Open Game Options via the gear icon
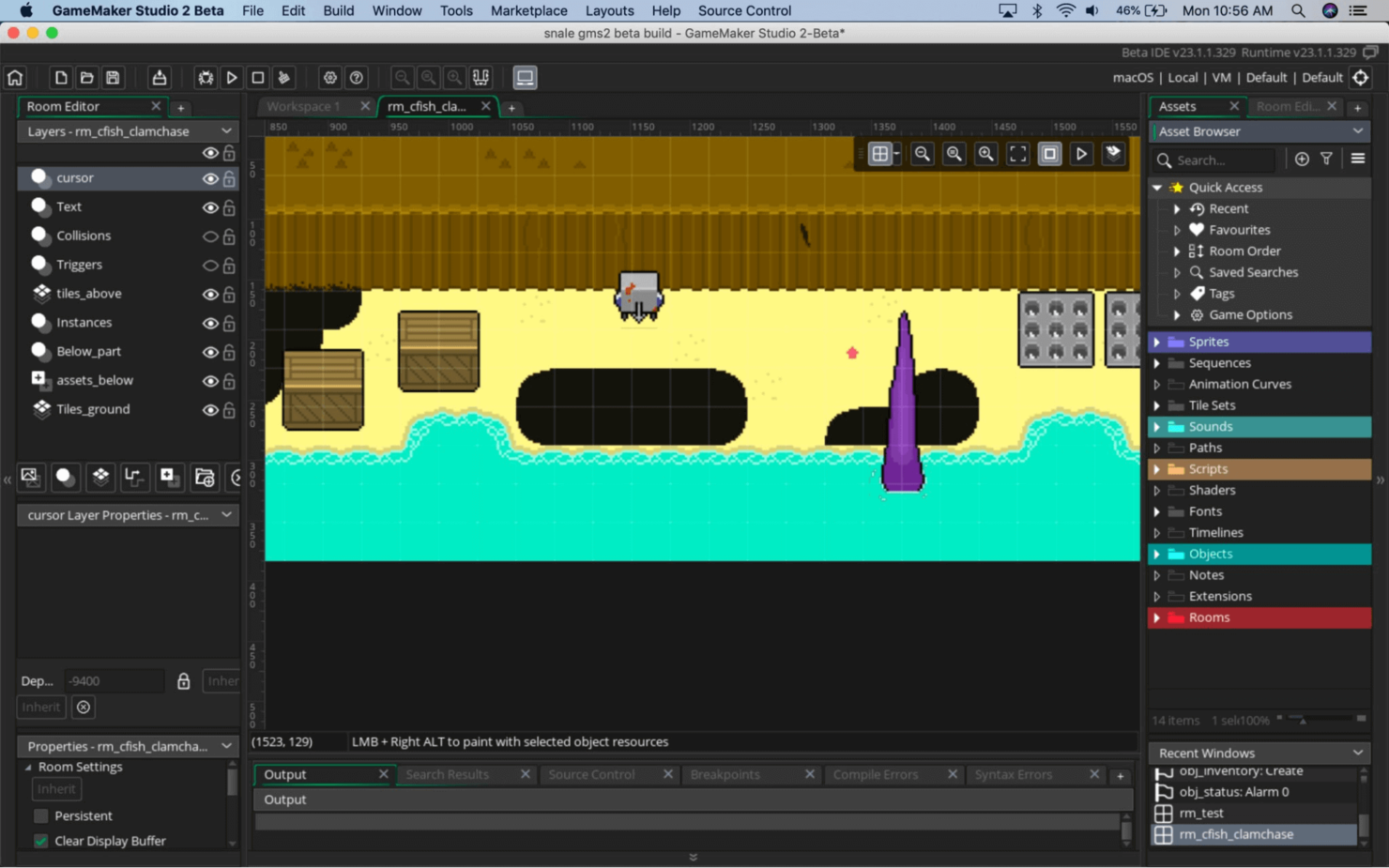The image size is (1389, 868). click(x=329, y=77)
